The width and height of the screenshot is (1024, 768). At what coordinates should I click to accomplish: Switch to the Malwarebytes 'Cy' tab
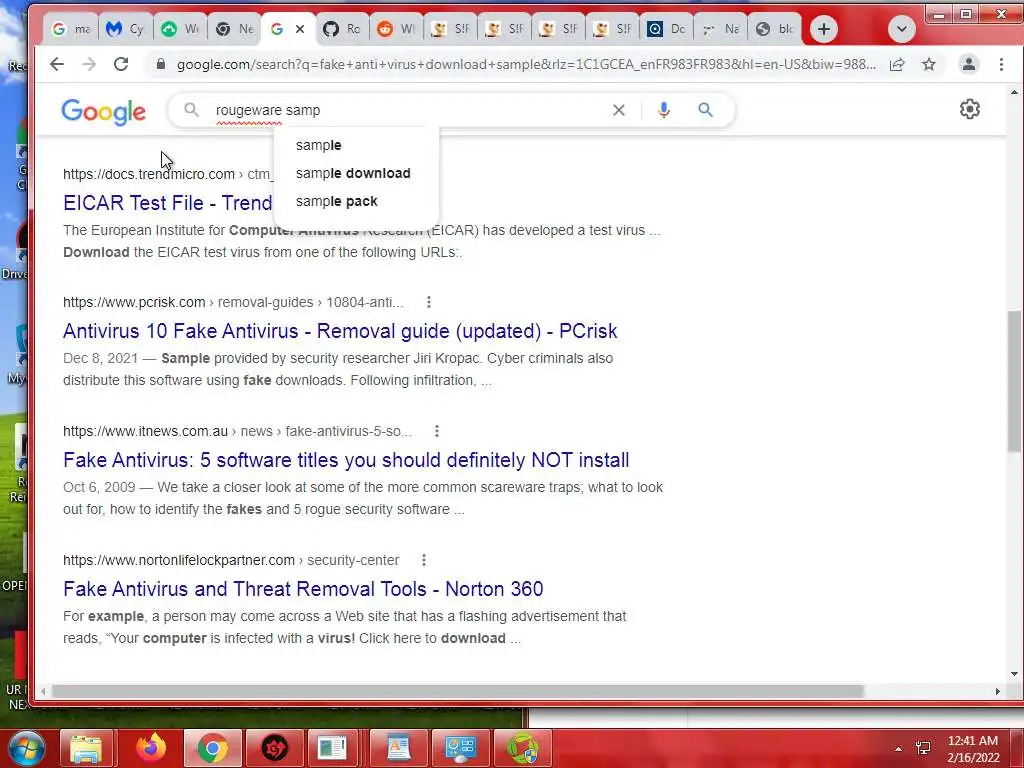pos(125,29)
